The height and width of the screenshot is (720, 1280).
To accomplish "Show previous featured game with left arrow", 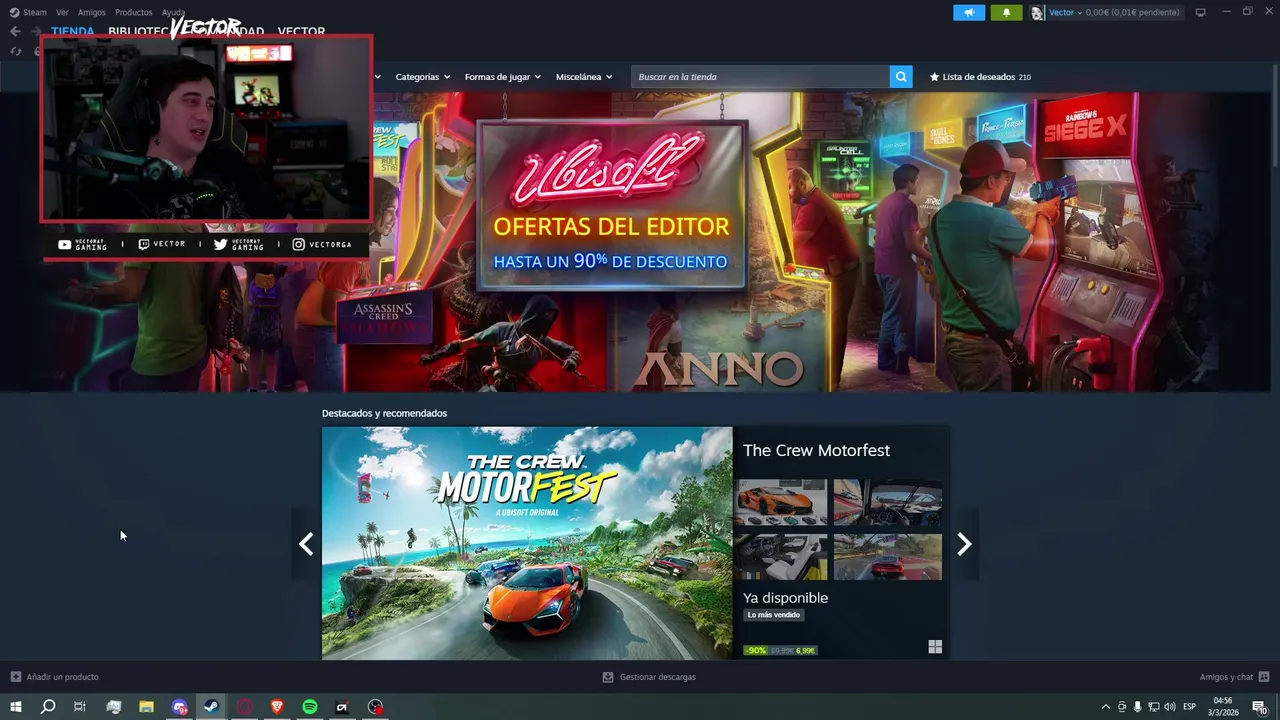I will coord(306,544).
